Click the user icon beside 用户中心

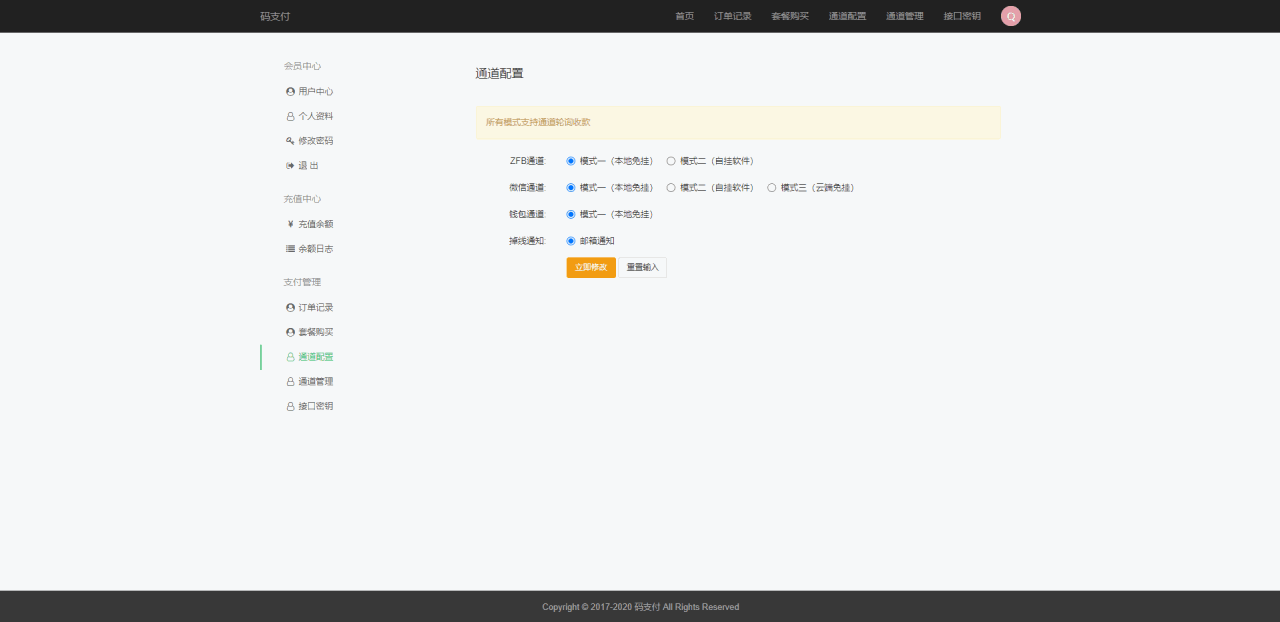tap(290, 91)
